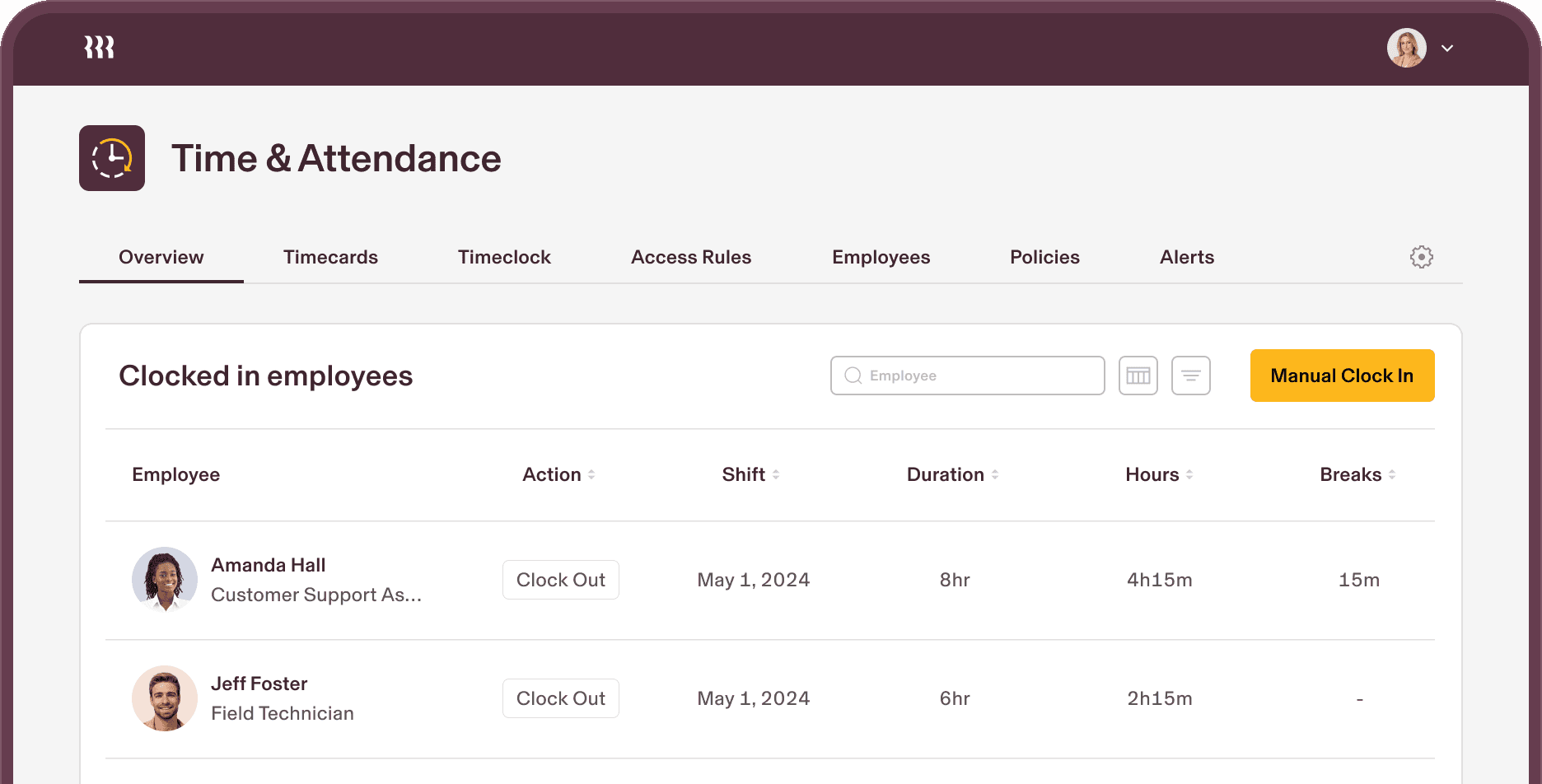Open settings via the gear icon
Image resolution: width=1542 pixels, height=784 pixels.
(1421, 257)
